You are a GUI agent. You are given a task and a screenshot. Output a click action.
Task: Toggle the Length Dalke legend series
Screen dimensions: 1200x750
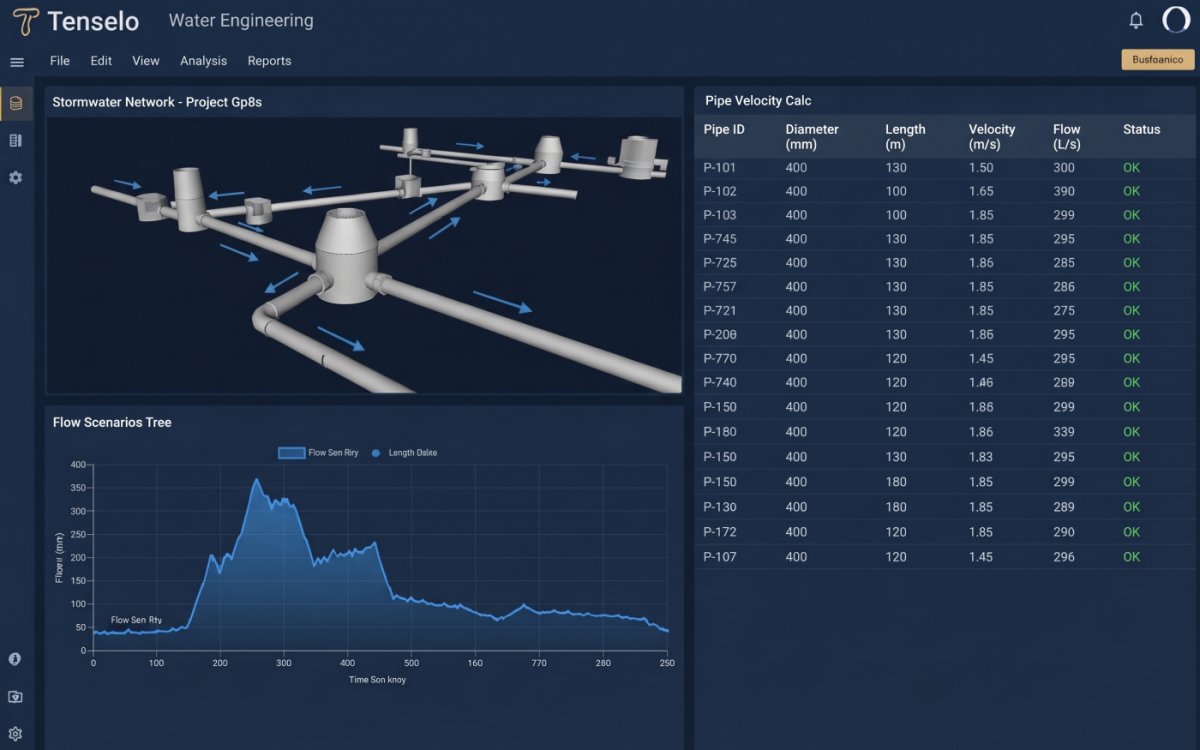[404, 453]
